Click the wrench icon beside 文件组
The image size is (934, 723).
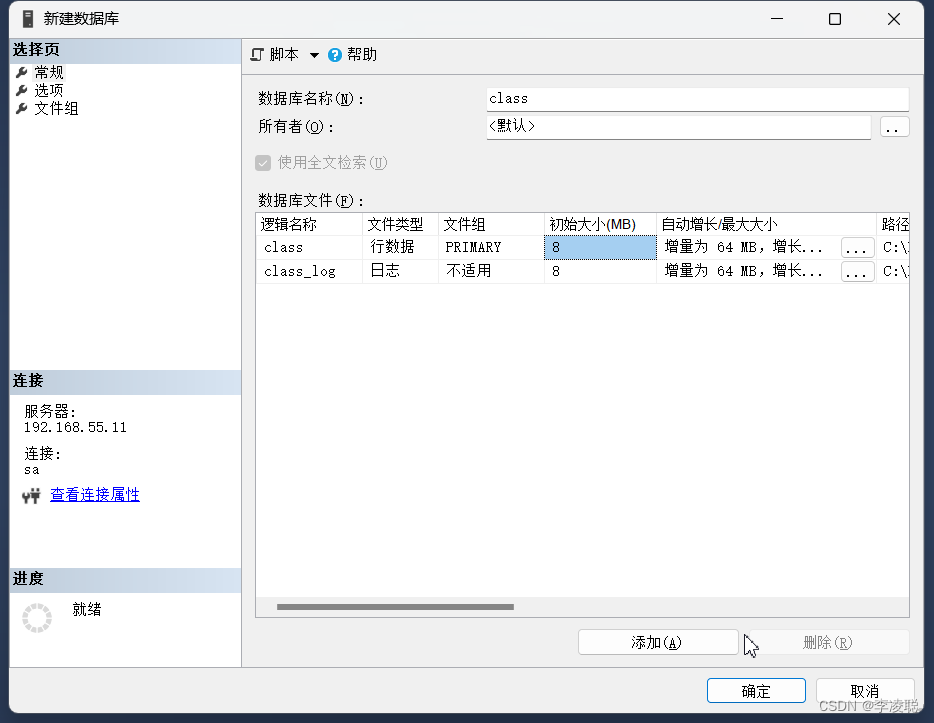[x=22, y=108]
